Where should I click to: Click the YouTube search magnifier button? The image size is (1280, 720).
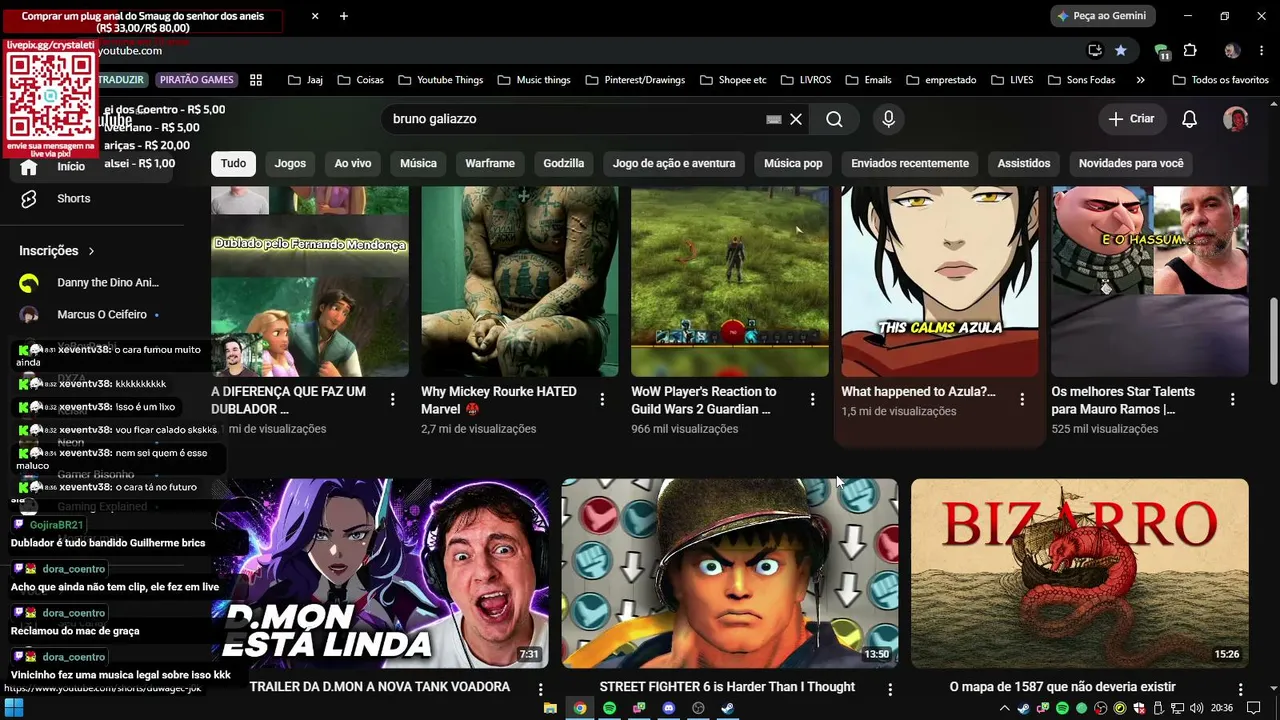click(834, 119)
